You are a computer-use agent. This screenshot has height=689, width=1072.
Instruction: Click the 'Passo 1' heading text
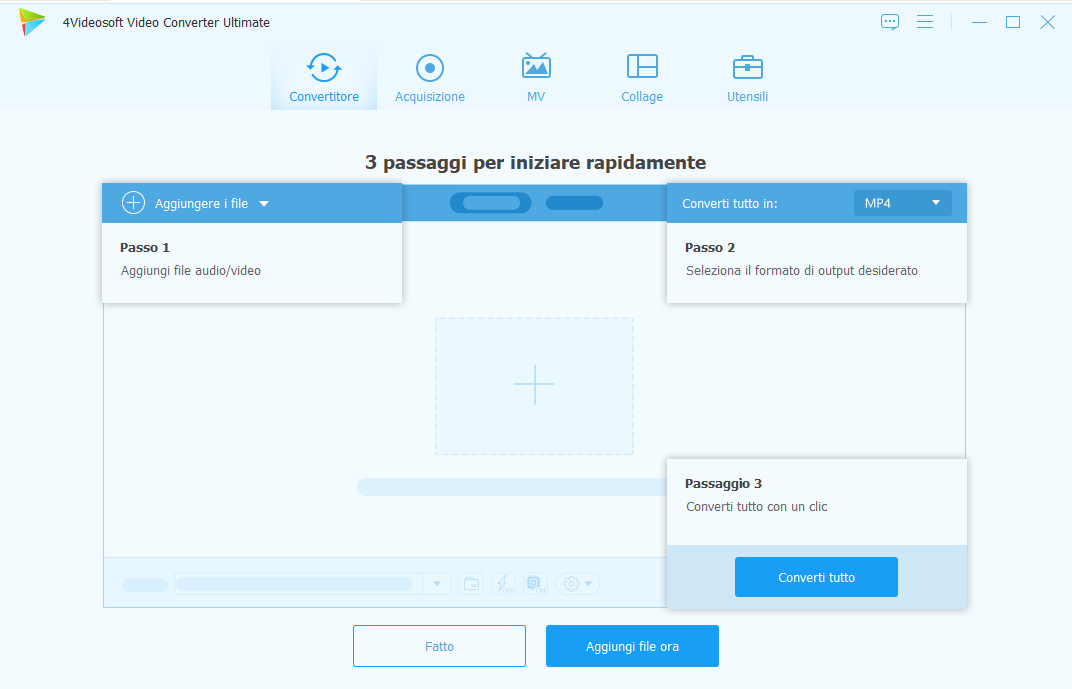coord(145,247)
